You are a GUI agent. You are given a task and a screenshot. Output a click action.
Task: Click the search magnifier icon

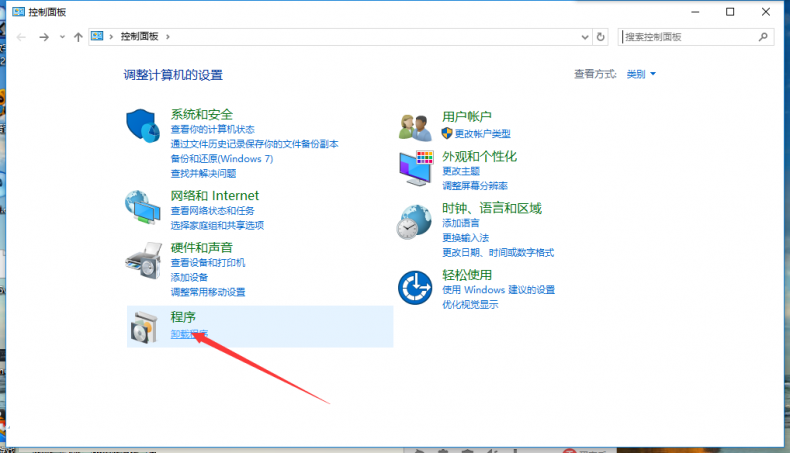point(763,37)
